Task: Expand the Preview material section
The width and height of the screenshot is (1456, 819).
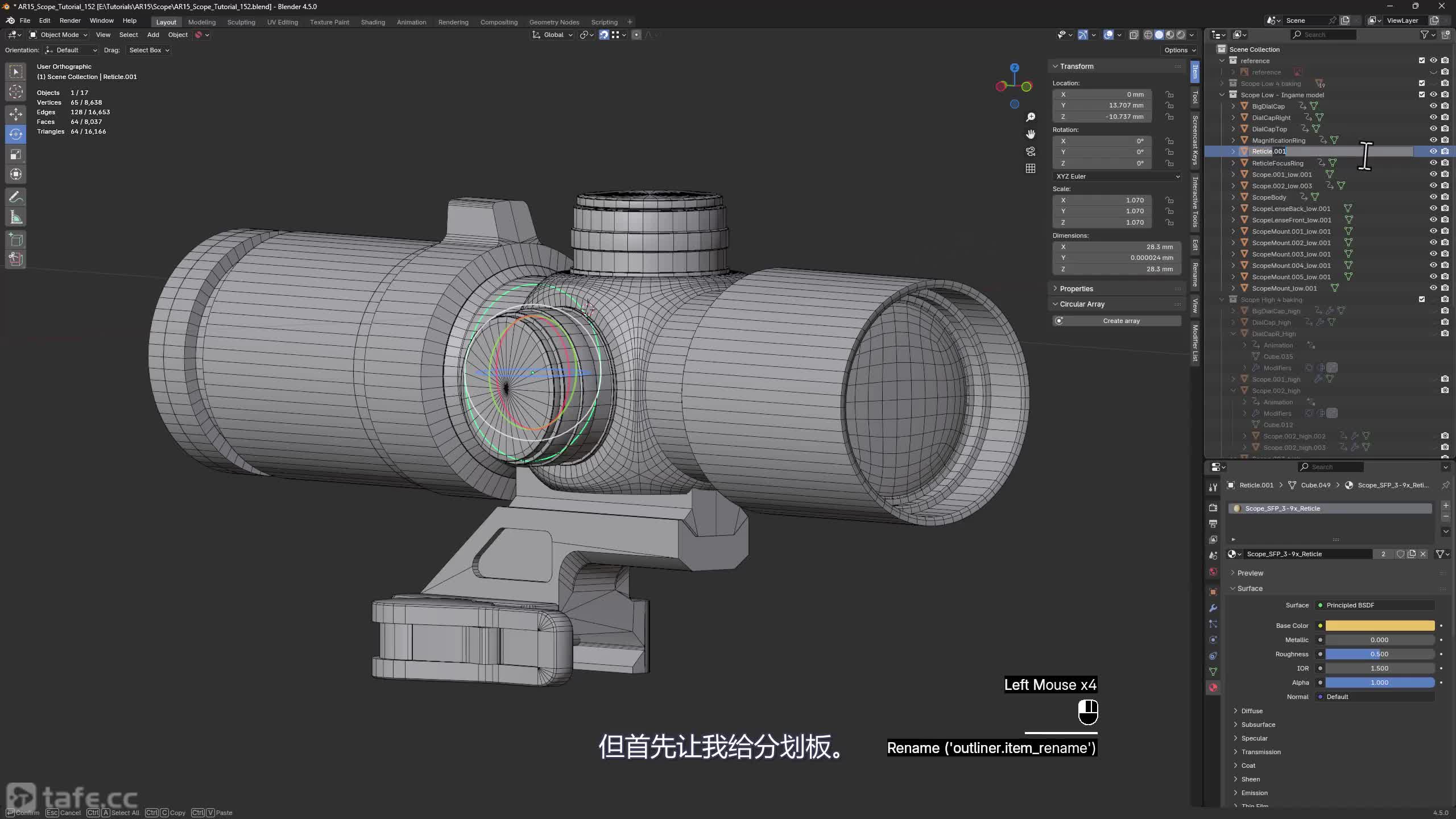Action: (x=1250, y=573)
